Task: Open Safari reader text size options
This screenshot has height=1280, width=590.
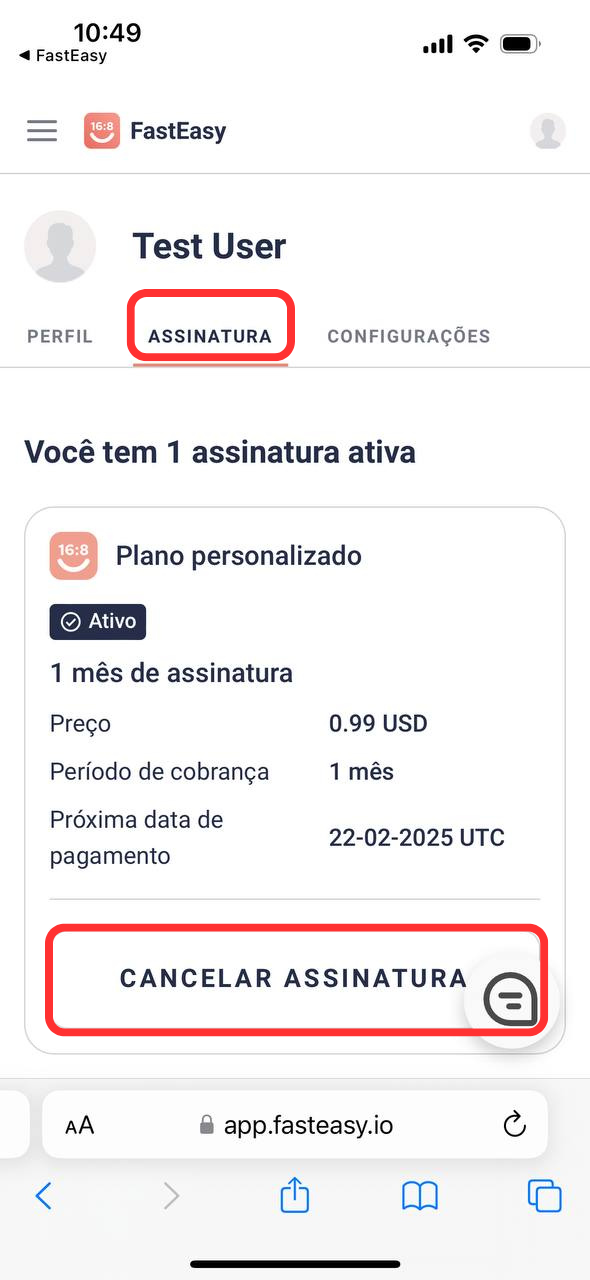Action: click(x=79, y=1126)
